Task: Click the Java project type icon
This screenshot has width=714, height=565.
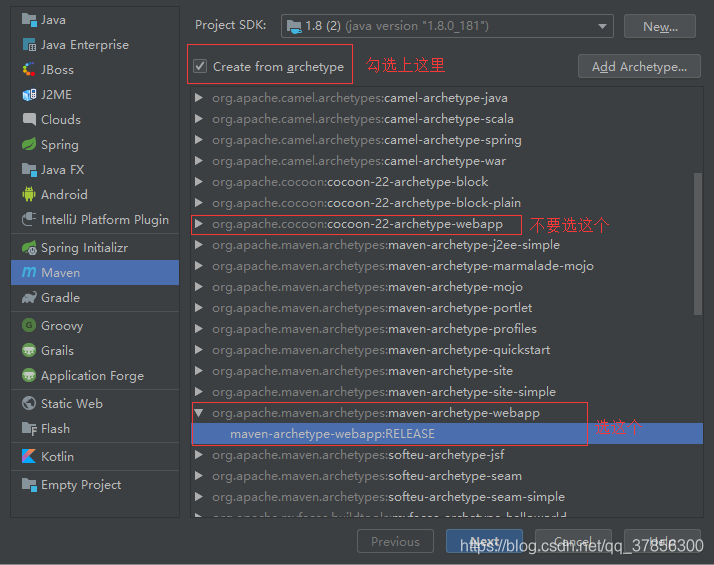Action: click(29, 20)
